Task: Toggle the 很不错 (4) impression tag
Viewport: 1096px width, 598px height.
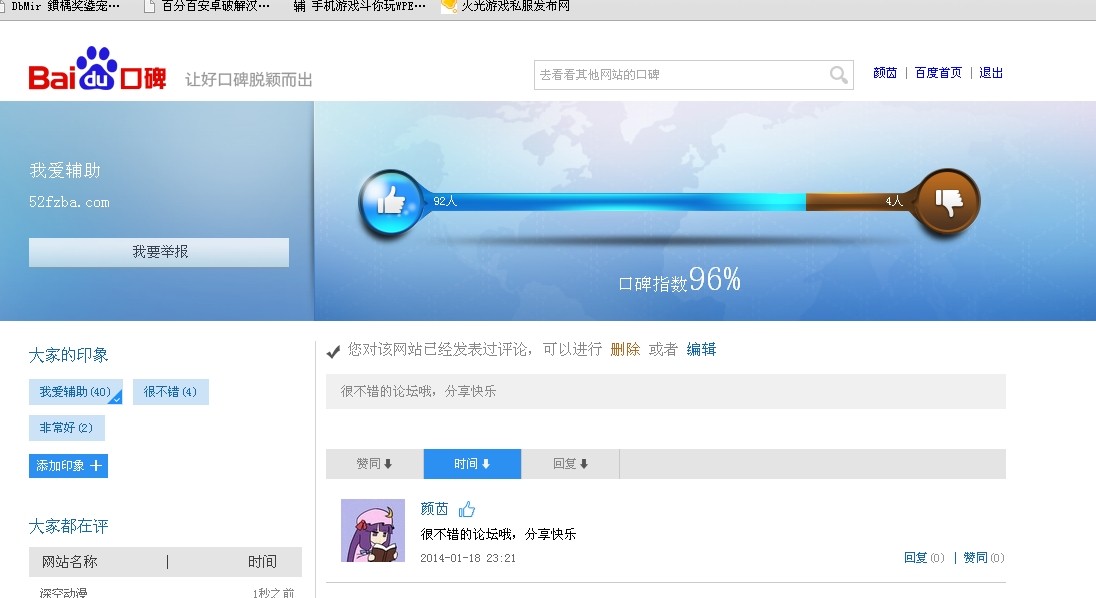Action: click(170, 392)
